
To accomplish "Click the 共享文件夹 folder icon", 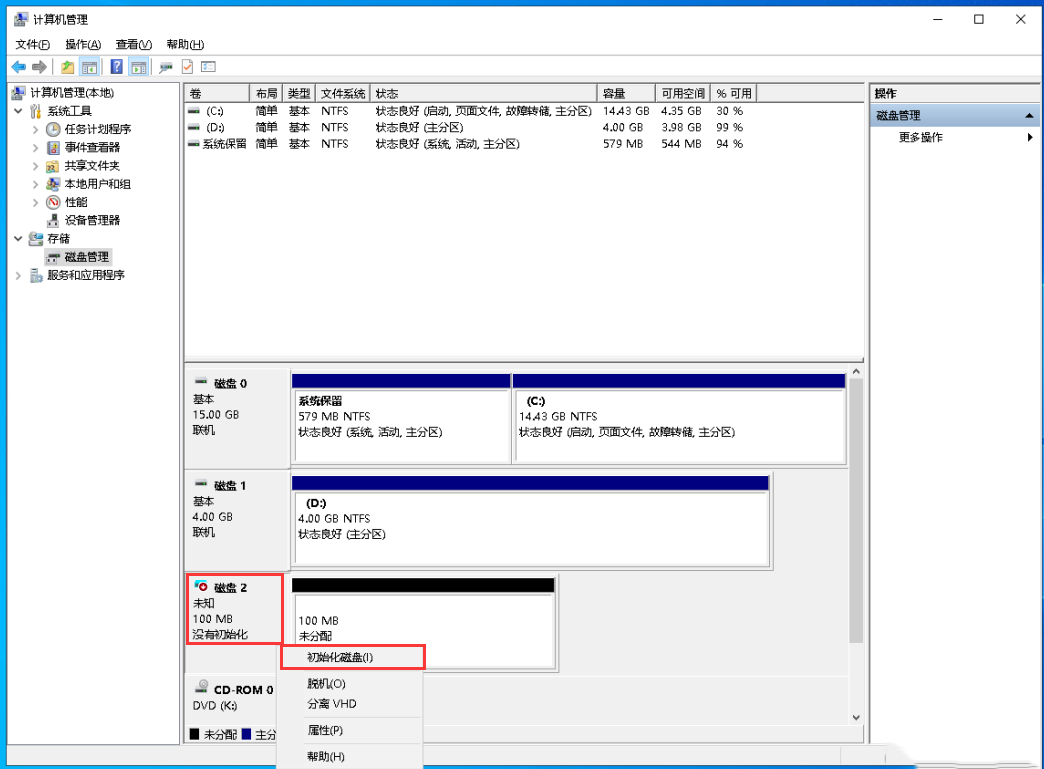I will (x=53, y=166).
